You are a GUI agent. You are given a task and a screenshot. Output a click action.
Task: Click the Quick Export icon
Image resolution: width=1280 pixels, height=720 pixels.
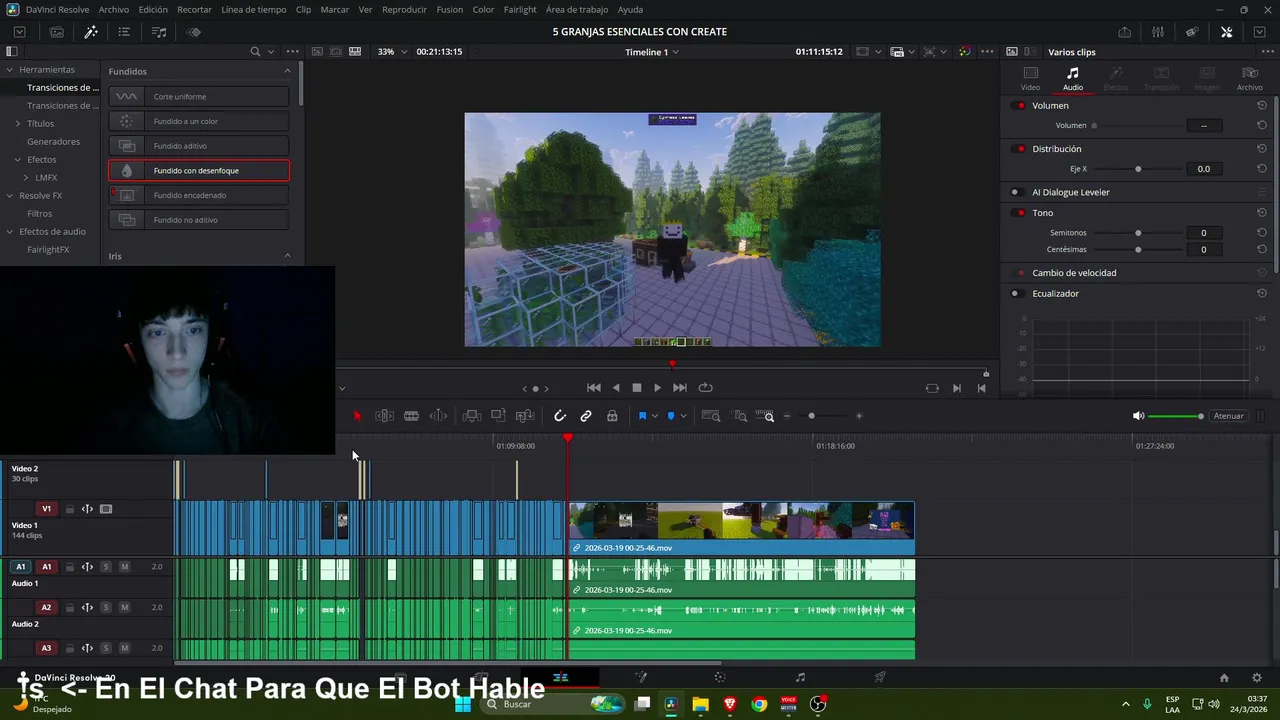[1125, 32]
